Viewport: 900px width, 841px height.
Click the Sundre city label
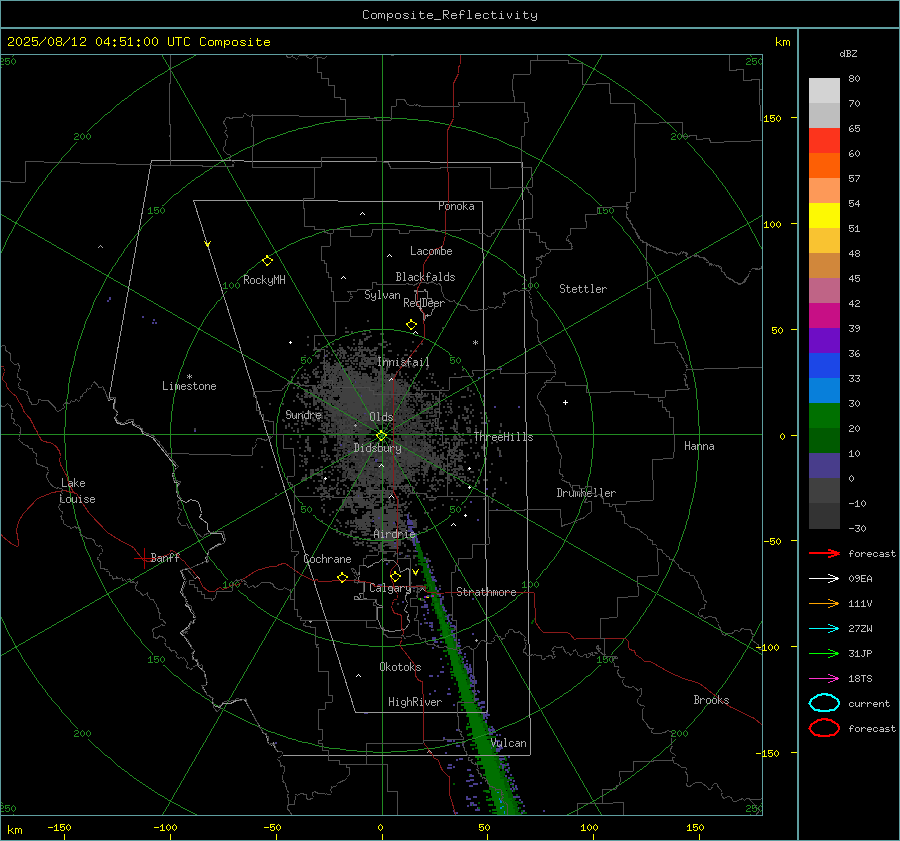tap(303, 414)
